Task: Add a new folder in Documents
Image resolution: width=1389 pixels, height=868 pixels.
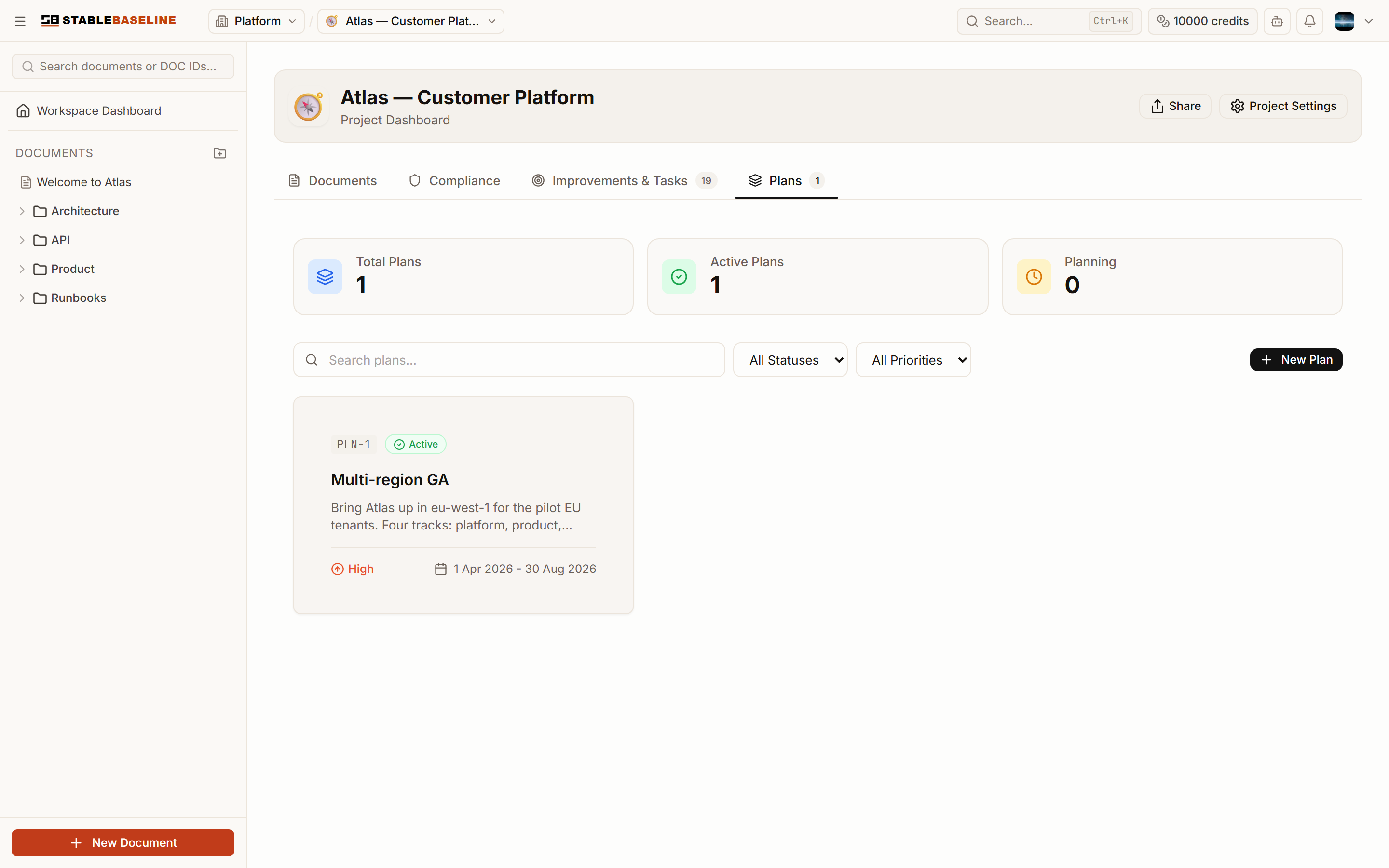Action: point(220,153)
